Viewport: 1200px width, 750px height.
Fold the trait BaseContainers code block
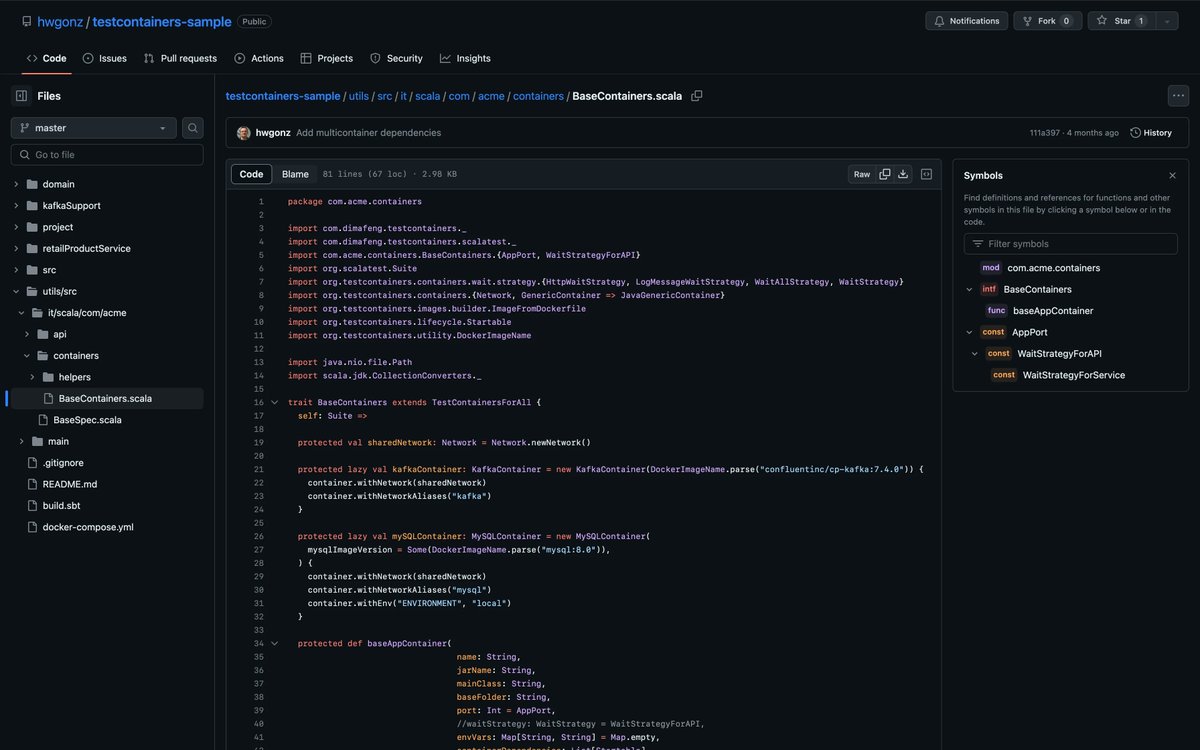[274, 402]
